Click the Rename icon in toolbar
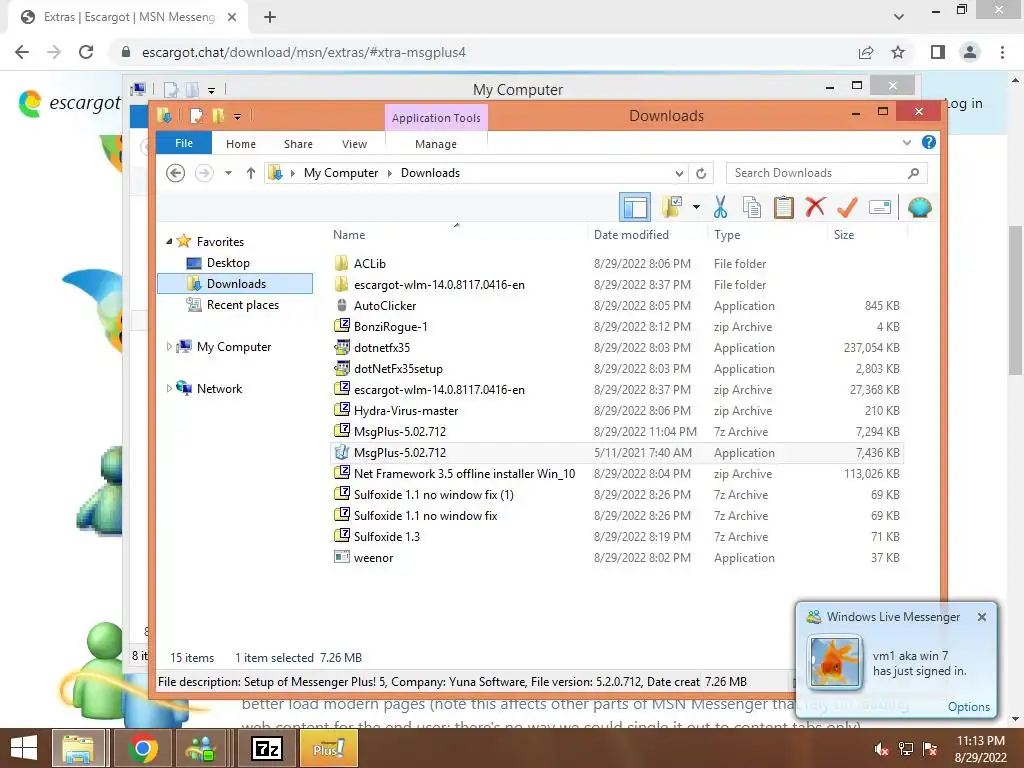Image resolution: width=1024 pixels, height=768 pixels. 880,208
